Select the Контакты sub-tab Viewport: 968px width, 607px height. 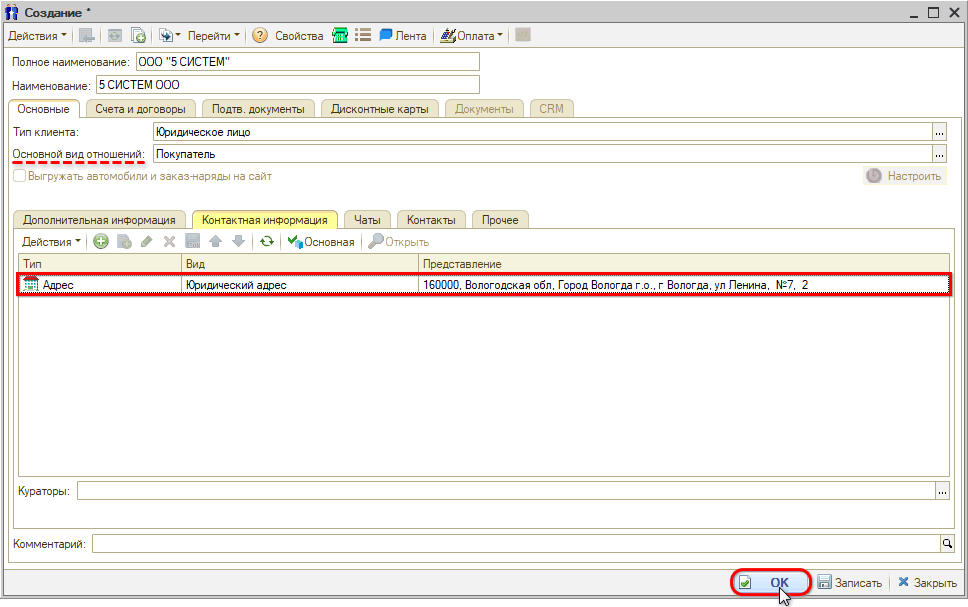point(430,220)
